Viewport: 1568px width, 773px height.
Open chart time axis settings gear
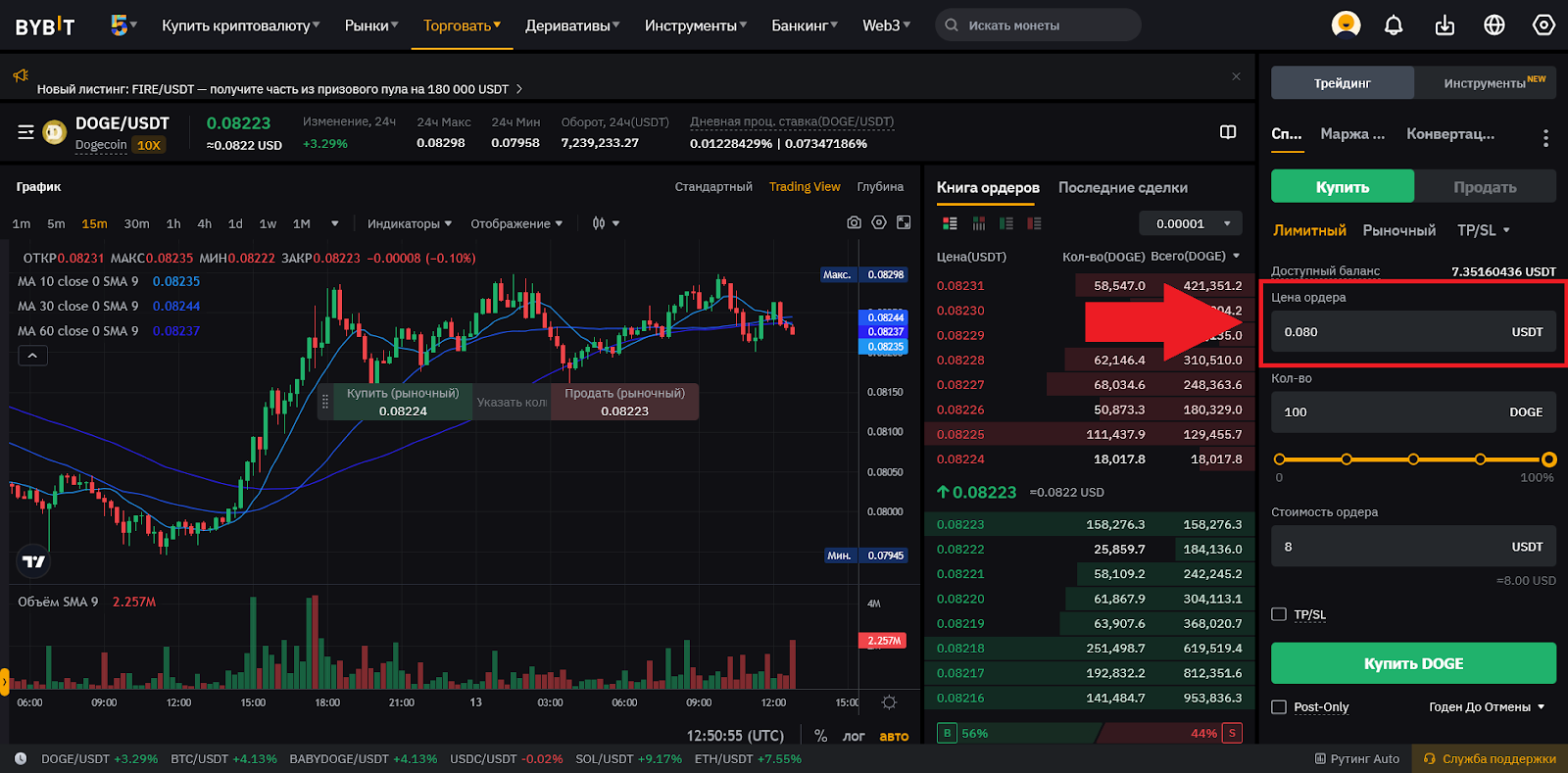point(889,702)
